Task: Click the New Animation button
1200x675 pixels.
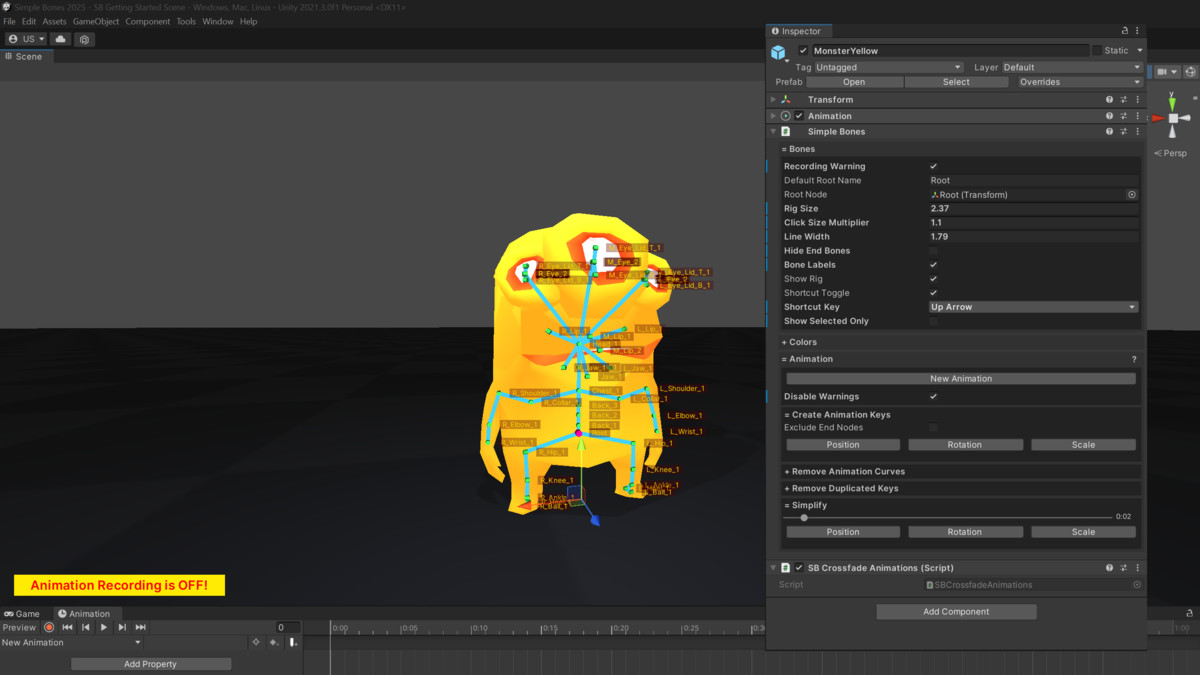Action: 959,378
